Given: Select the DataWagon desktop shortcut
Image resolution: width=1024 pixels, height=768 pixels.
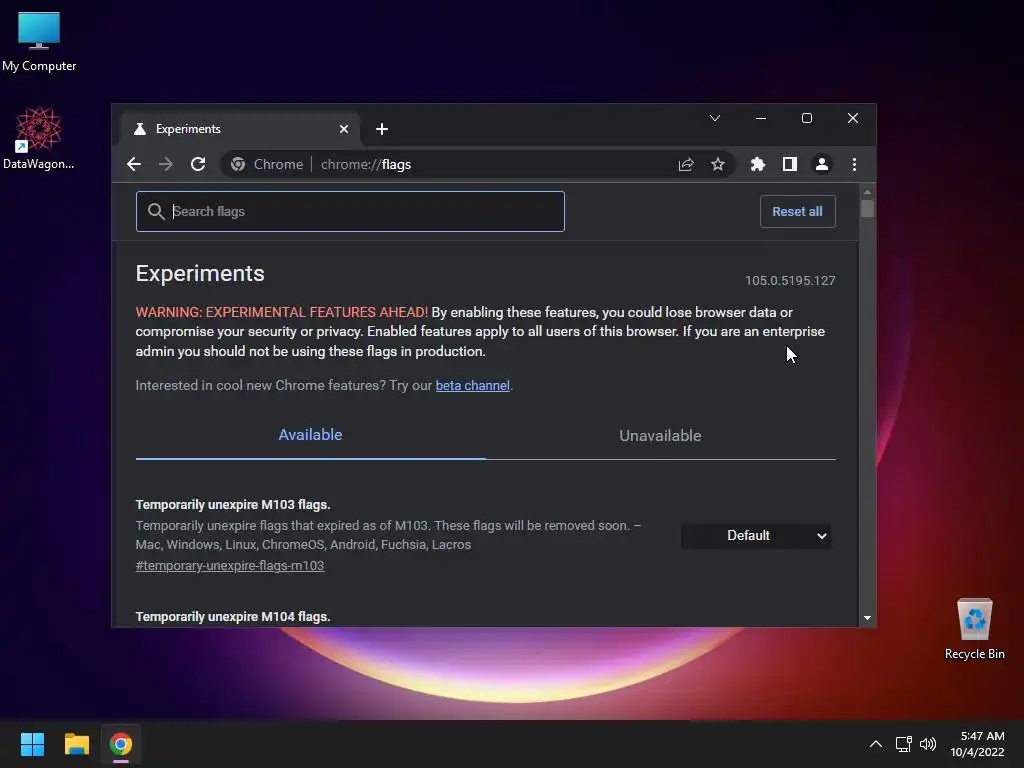Looking at the screenshot, I should 39,138.
